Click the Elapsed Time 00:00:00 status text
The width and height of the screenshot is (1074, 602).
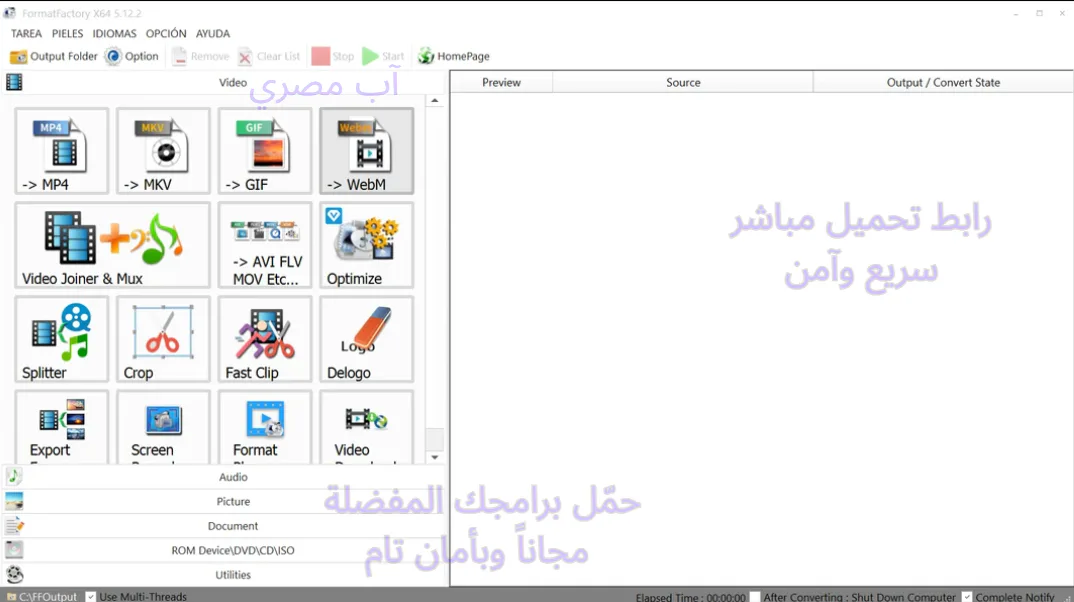(690, 597)
